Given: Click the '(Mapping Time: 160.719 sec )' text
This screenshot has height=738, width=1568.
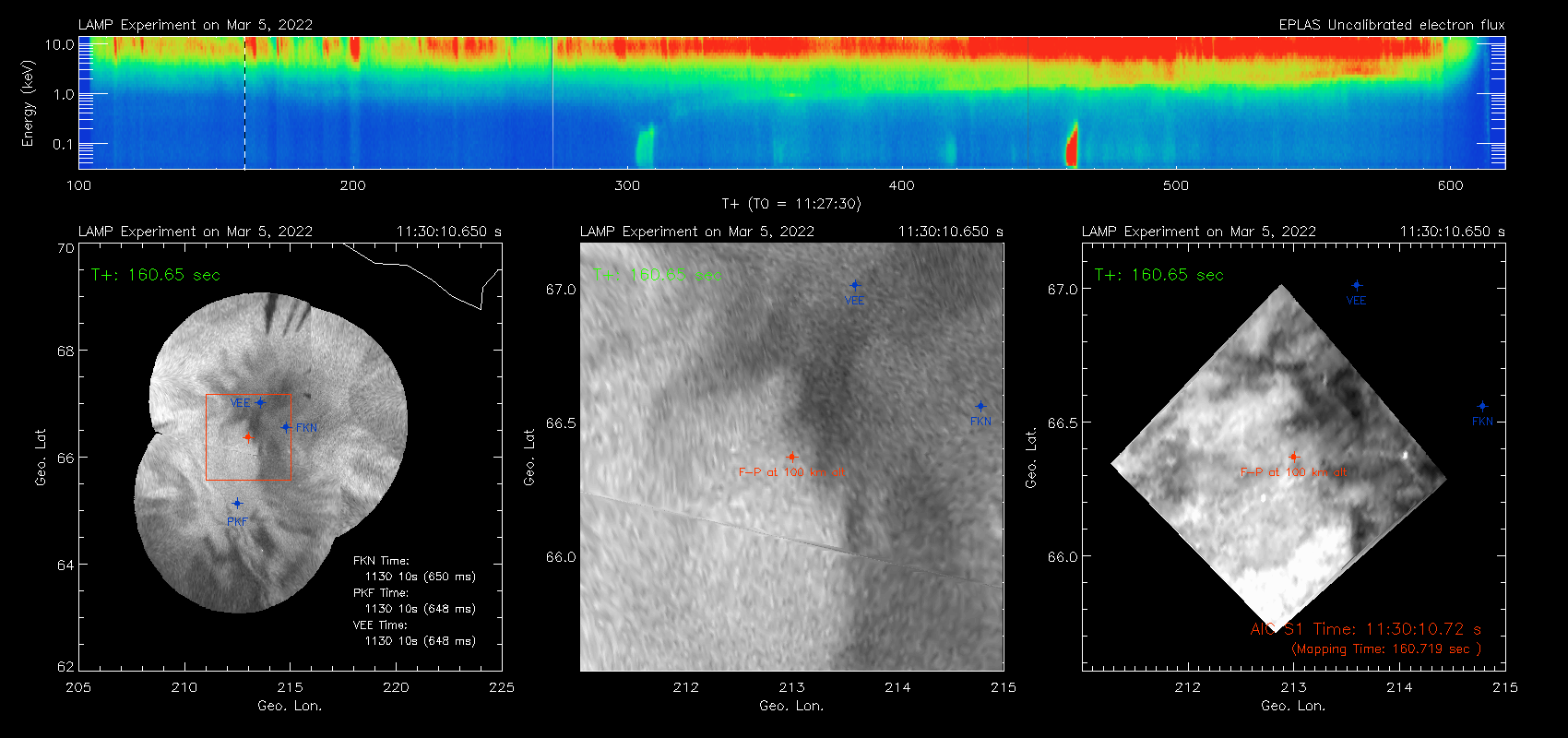Looking at the screenshot, I should click(x=1386, y=649).
